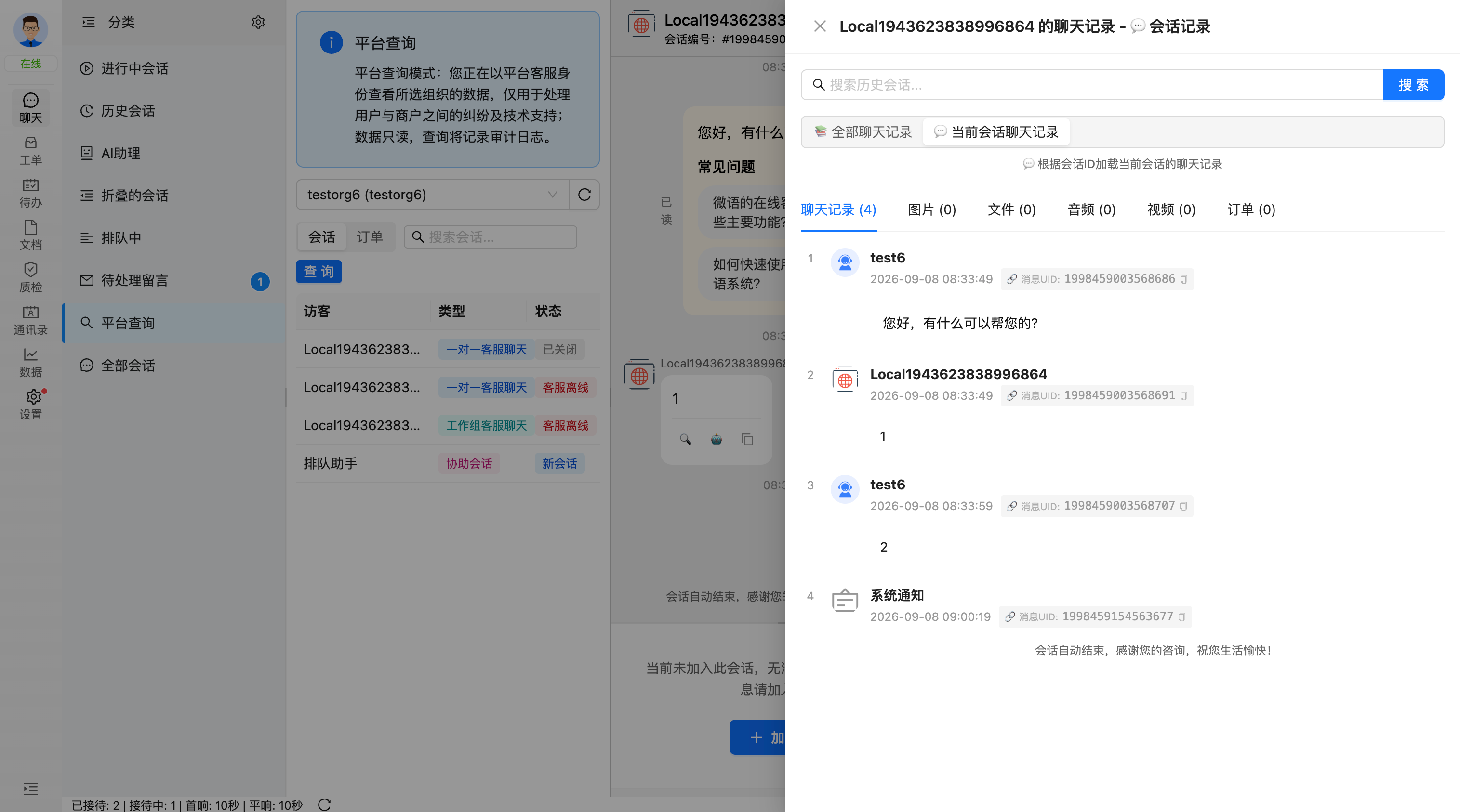The width and height of the screenshot is (1460, 812).
Task: Select the 会话 segment in query panel
Action: (x=321, y=237)
